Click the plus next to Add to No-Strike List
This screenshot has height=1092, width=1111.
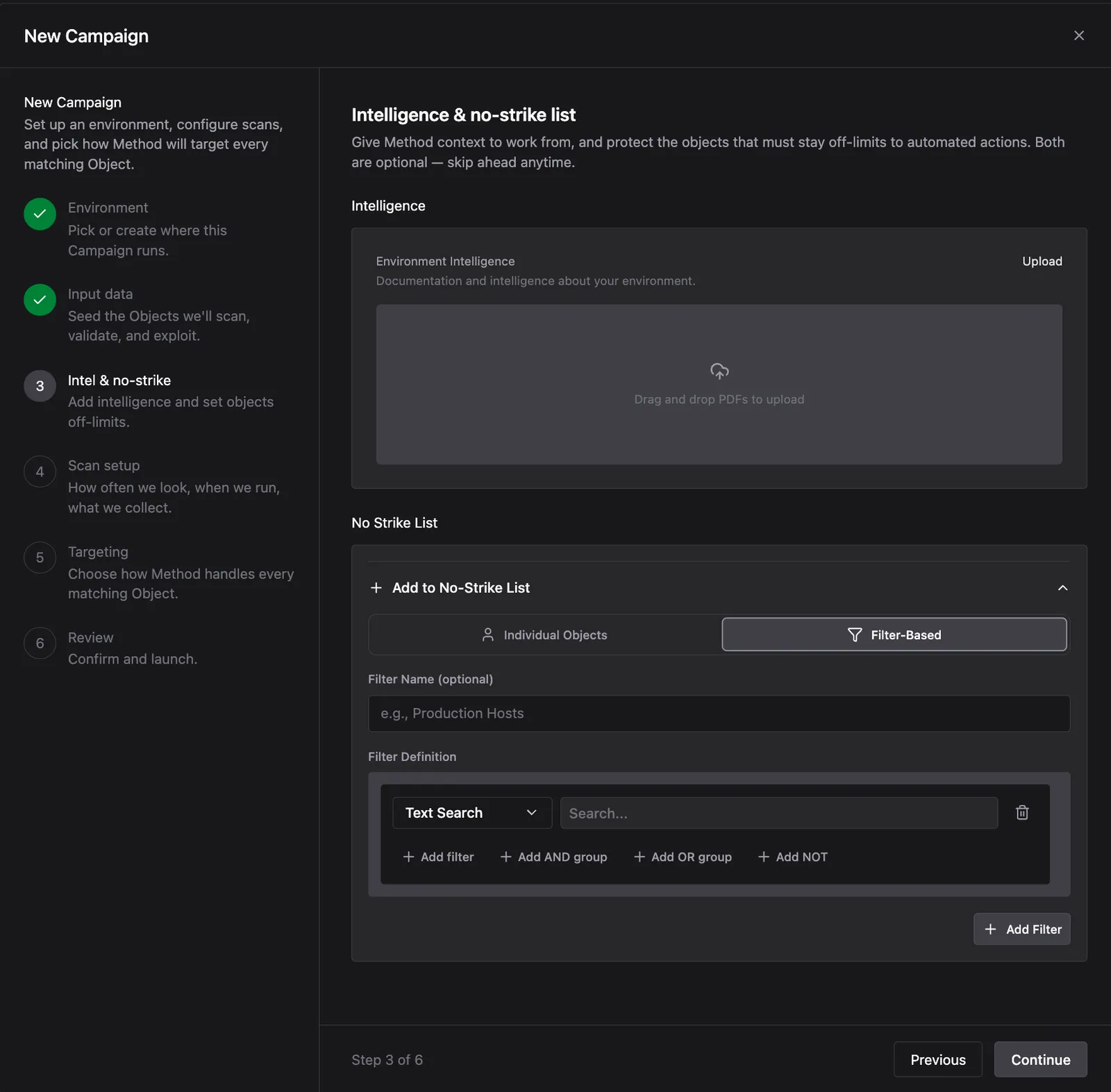[x=376, y=588]
